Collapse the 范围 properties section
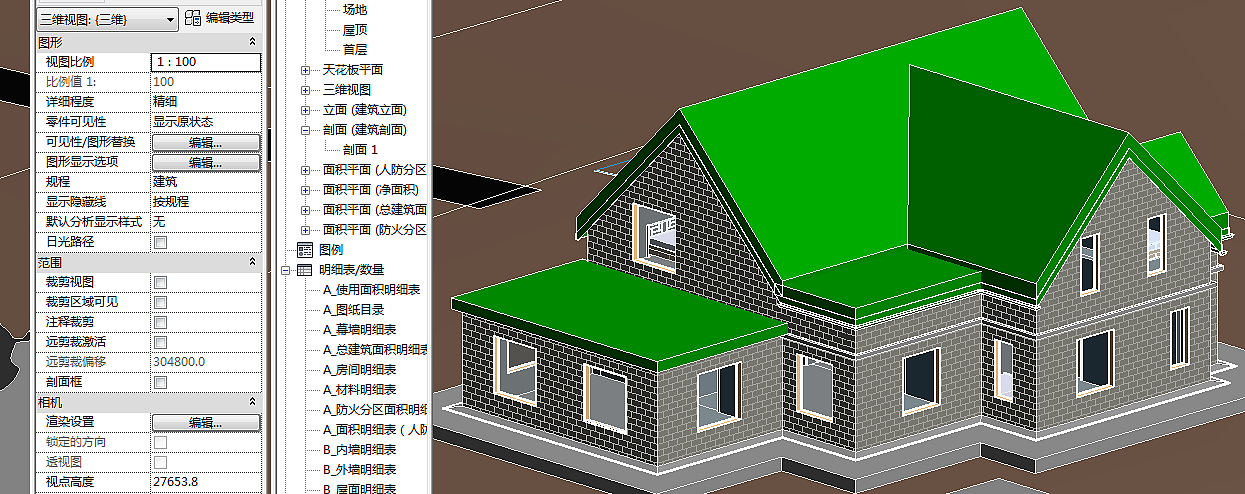 click(x=252, y=262)
